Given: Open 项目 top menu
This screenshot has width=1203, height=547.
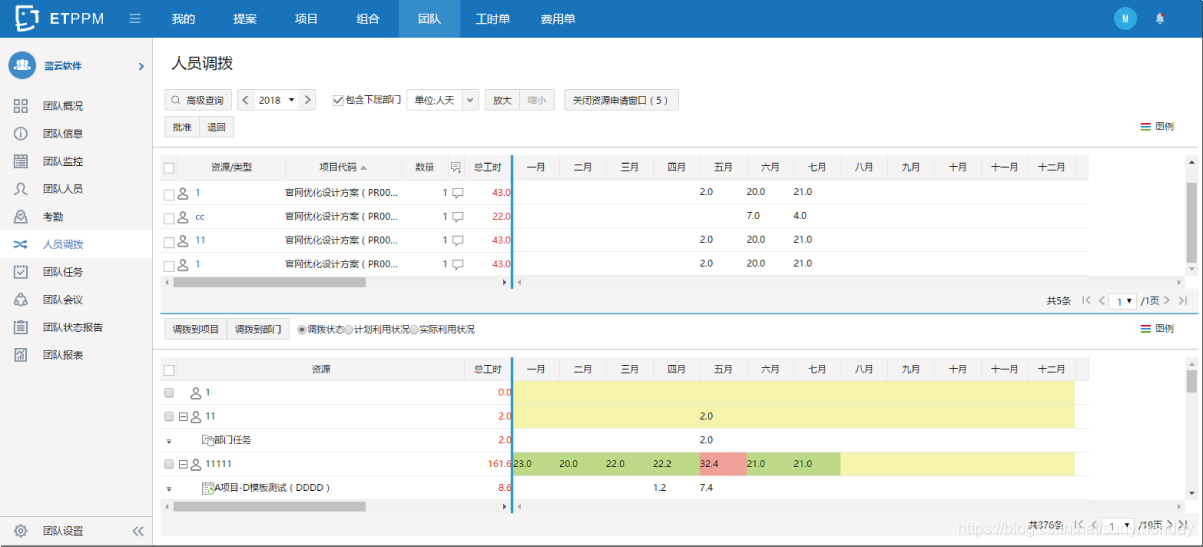Looking at the screenshot, I should pos(306,19).
